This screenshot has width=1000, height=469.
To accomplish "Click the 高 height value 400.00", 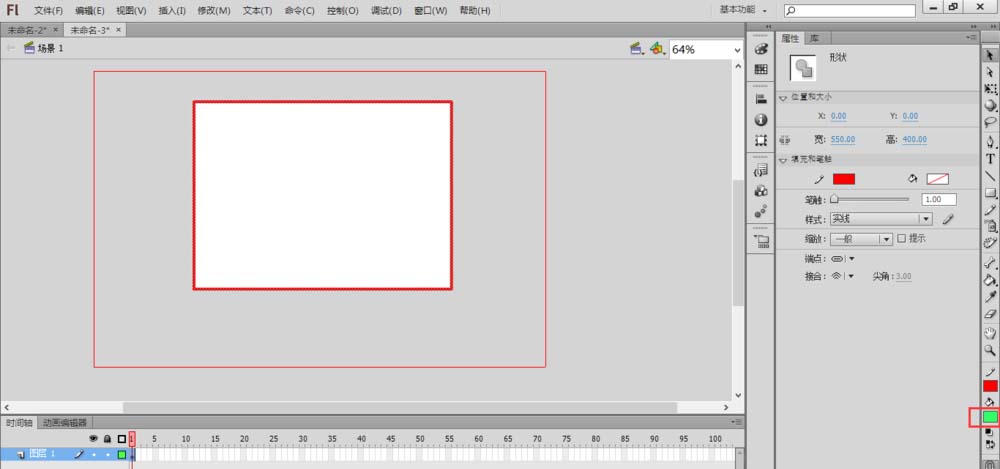I will [x=915, y=140].
